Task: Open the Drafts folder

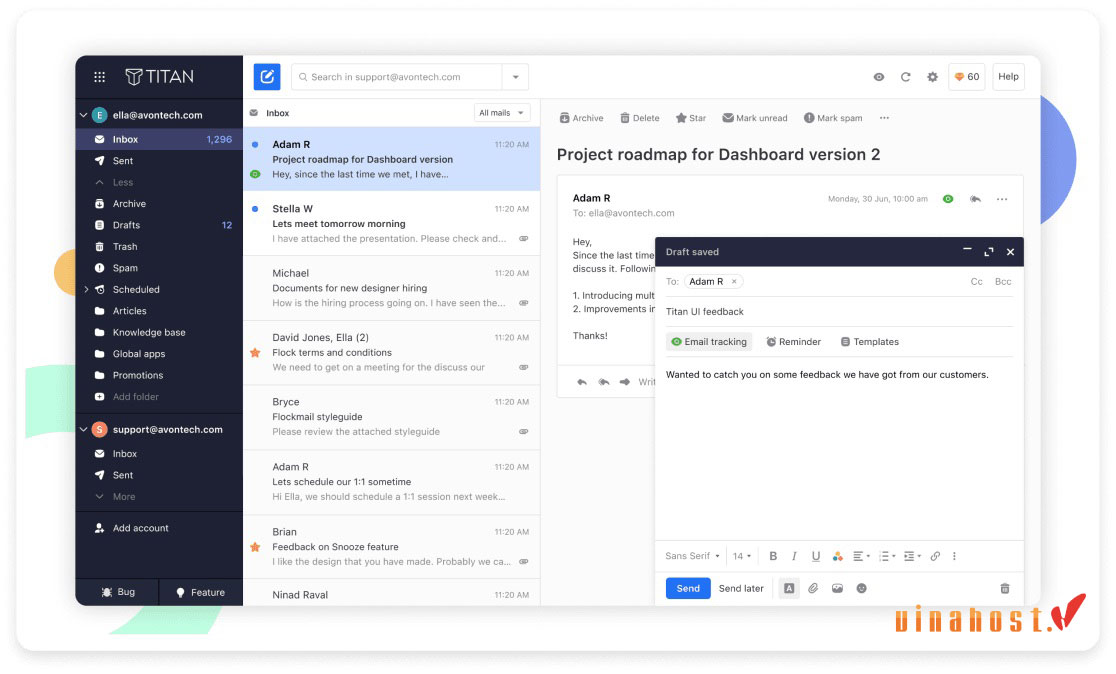Action: (127, 225)
